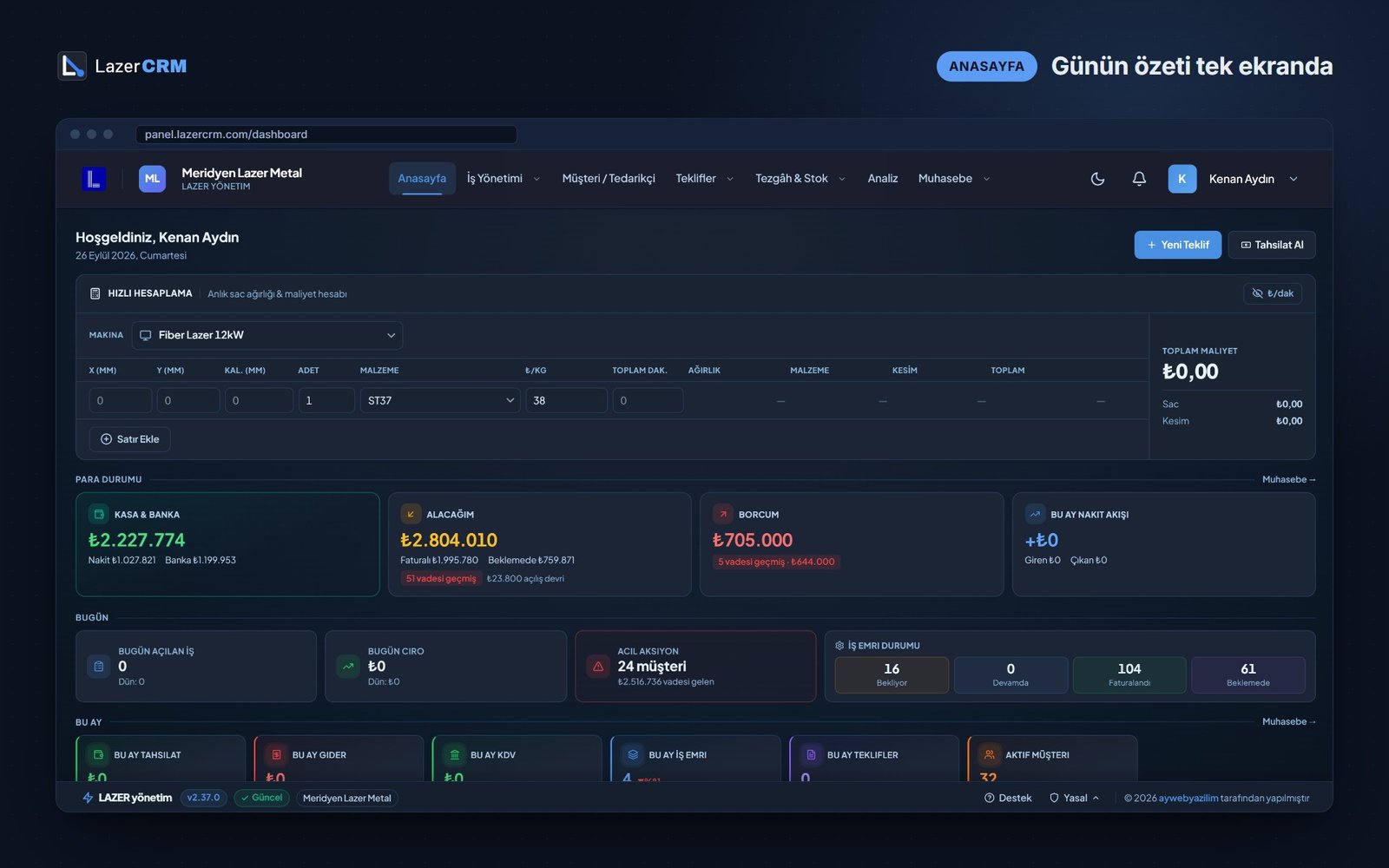Expand the Muhasebe nav menu
The image size is (1389, 868).
(x=954, y=179)
